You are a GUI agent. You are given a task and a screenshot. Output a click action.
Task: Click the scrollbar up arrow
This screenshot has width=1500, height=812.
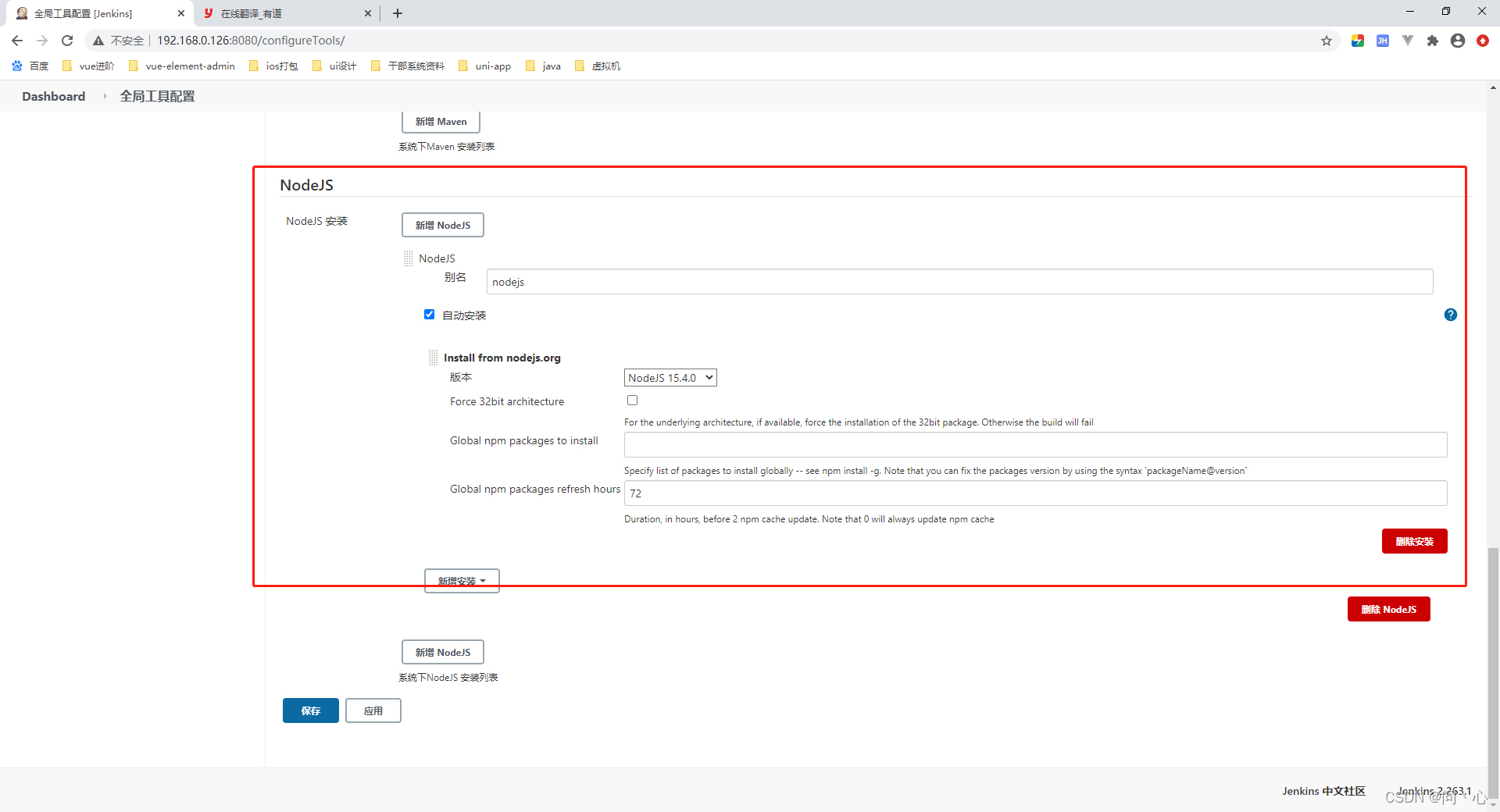click(x=1494, y=87)
